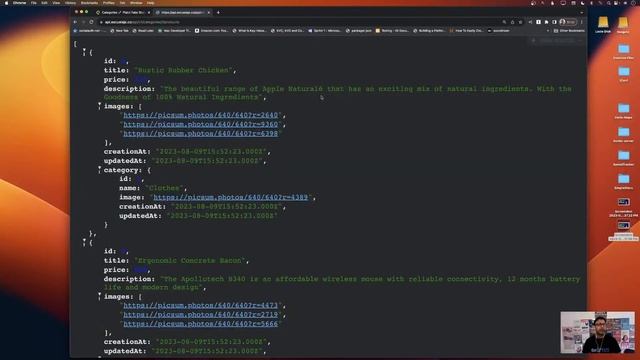The image size is (640, 360).
Task: Open Control Center in the menu bar
Action: (616, 3)
